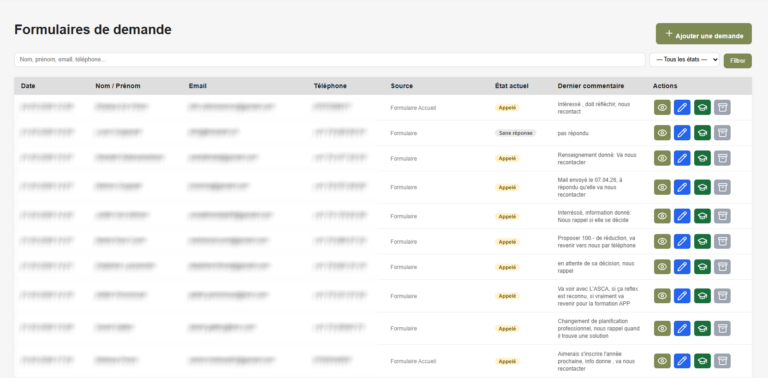Screen dimensions: 768x378
Task: Click graduation cap in 'Va voir avec L'ASCA' row
Action: (x=702, y=296)
